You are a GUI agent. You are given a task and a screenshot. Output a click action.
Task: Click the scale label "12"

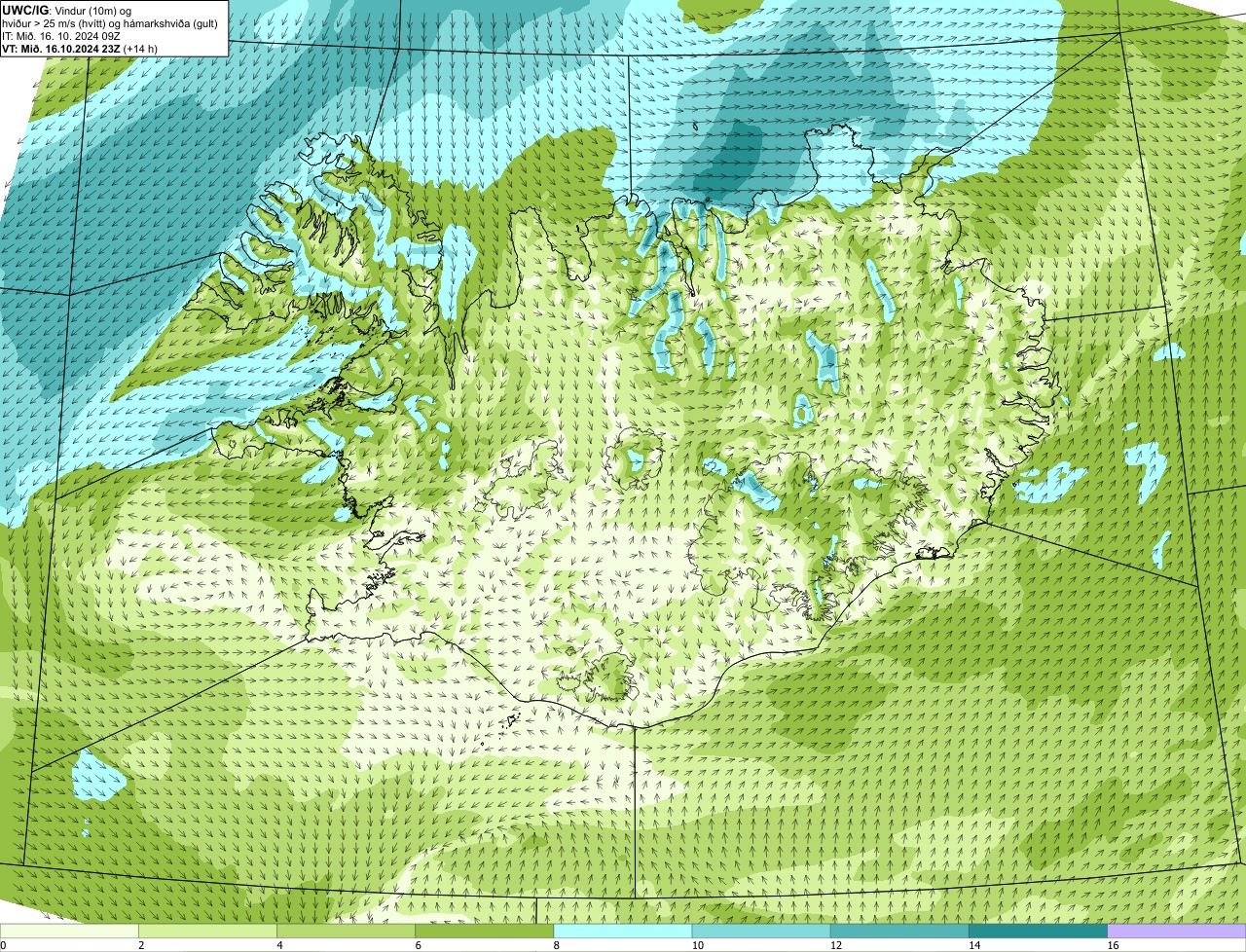pos(836,945)
